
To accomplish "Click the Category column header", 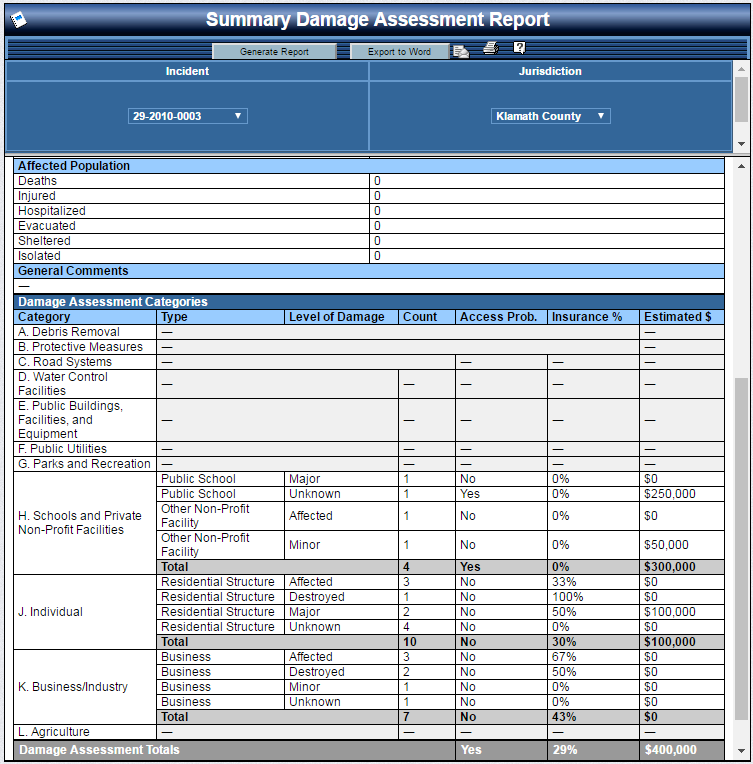I will coord(44,317).
